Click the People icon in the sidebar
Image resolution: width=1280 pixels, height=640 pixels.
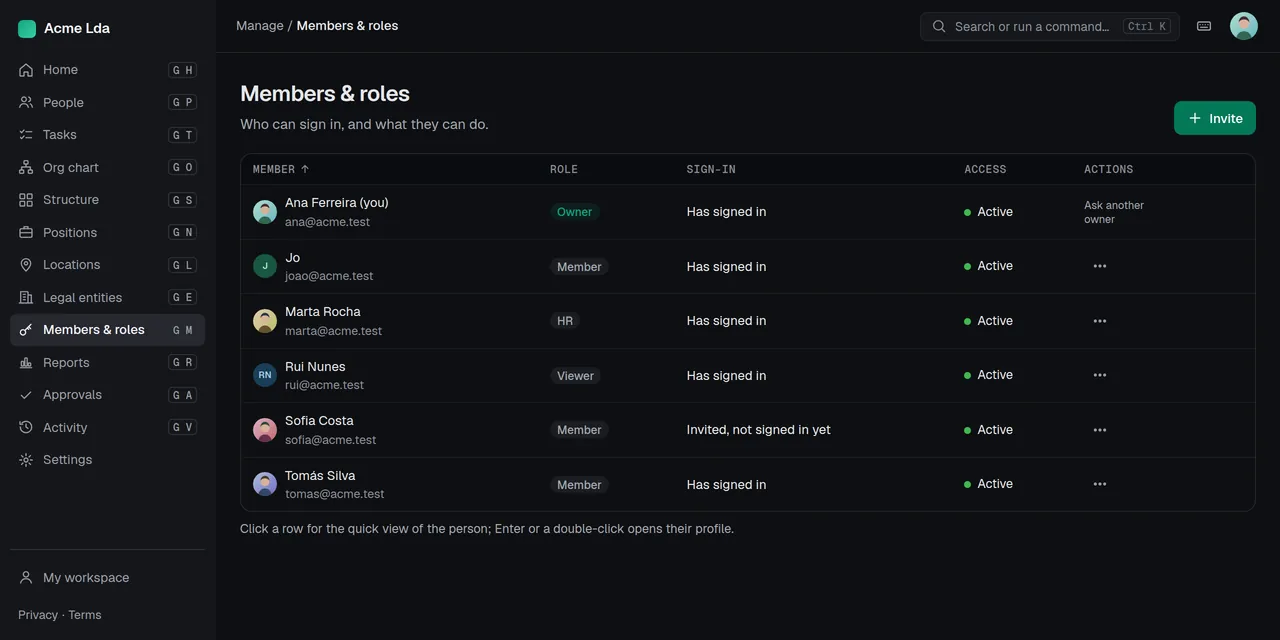pyautogui.click(x=26, y=102)
